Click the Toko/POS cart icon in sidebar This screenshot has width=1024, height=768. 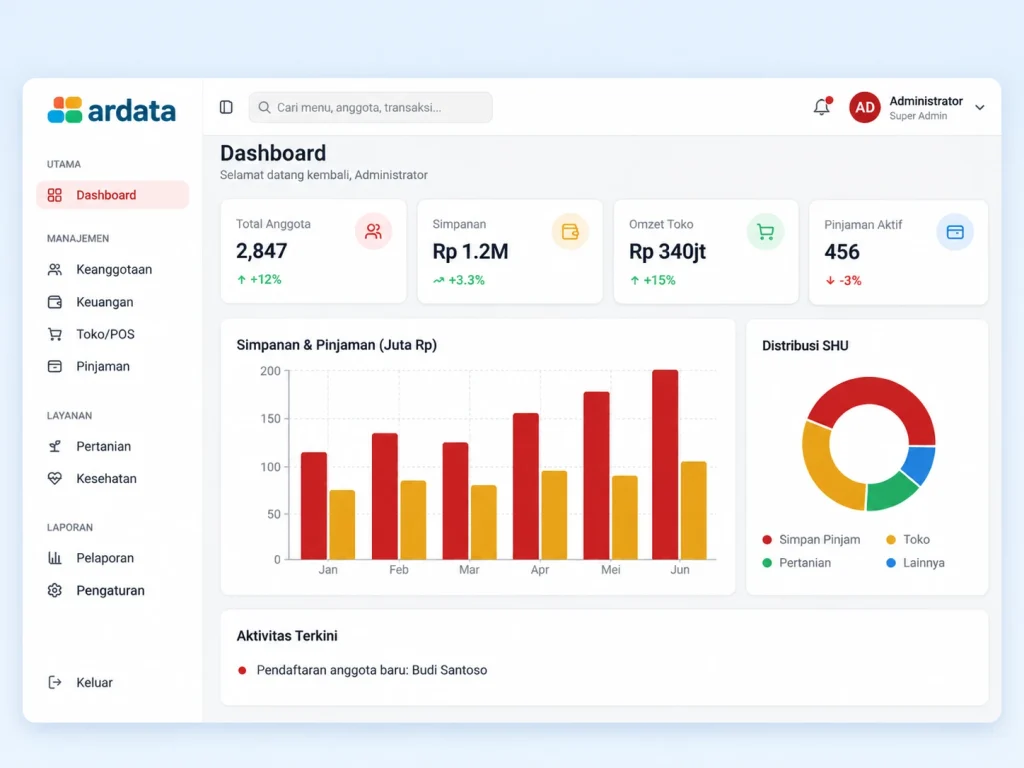55,334
